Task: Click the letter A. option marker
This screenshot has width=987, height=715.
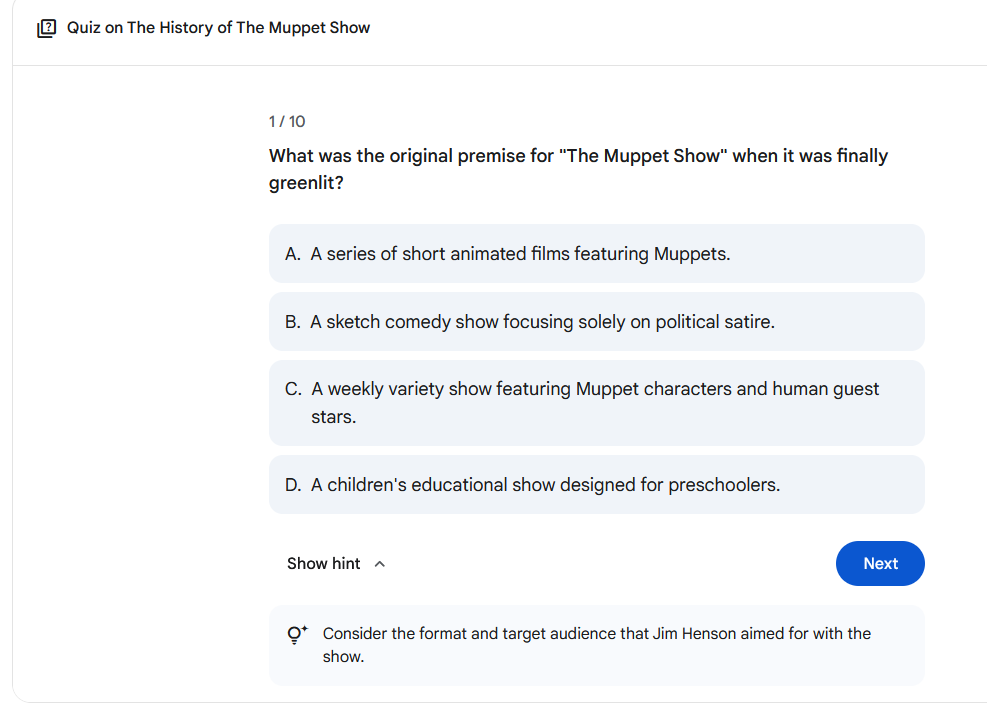Action: [x=293, y=254]
